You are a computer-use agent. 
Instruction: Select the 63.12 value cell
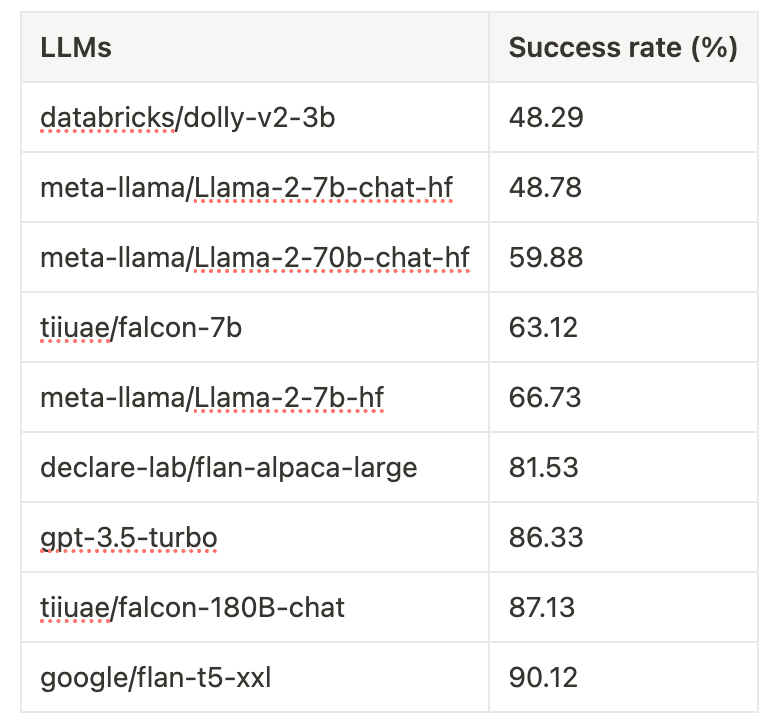(x=543, y=328)
